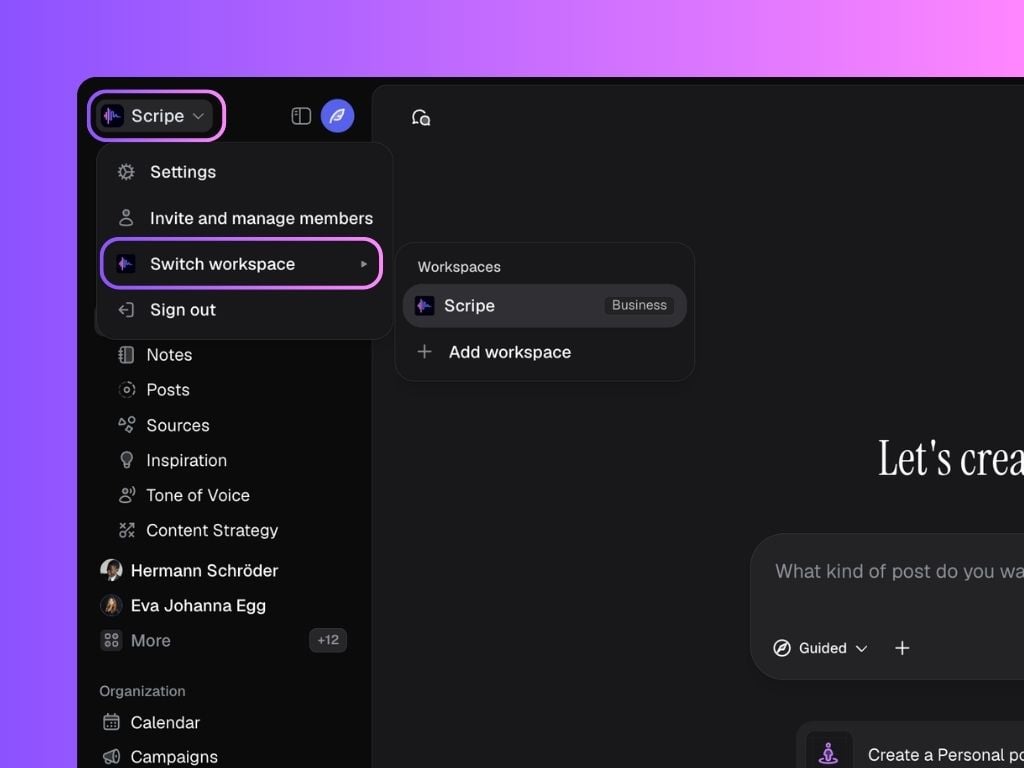The height and width of the screenshot is (768, 1024).
Task: Click the waveform icon beside Switch workspace
Action: [x=126, y=264]
